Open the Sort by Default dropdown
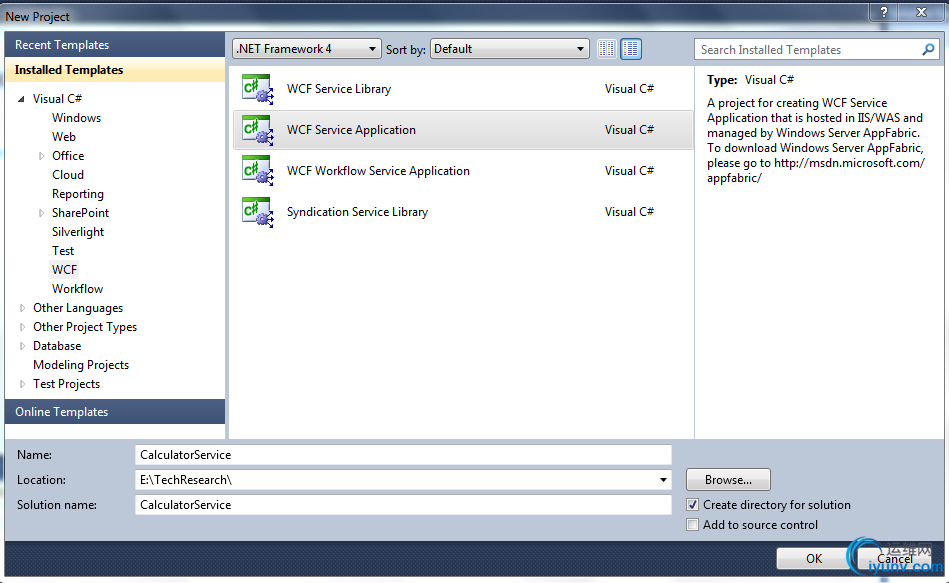This screenshot has height=583, width=949. pos(510,49)
